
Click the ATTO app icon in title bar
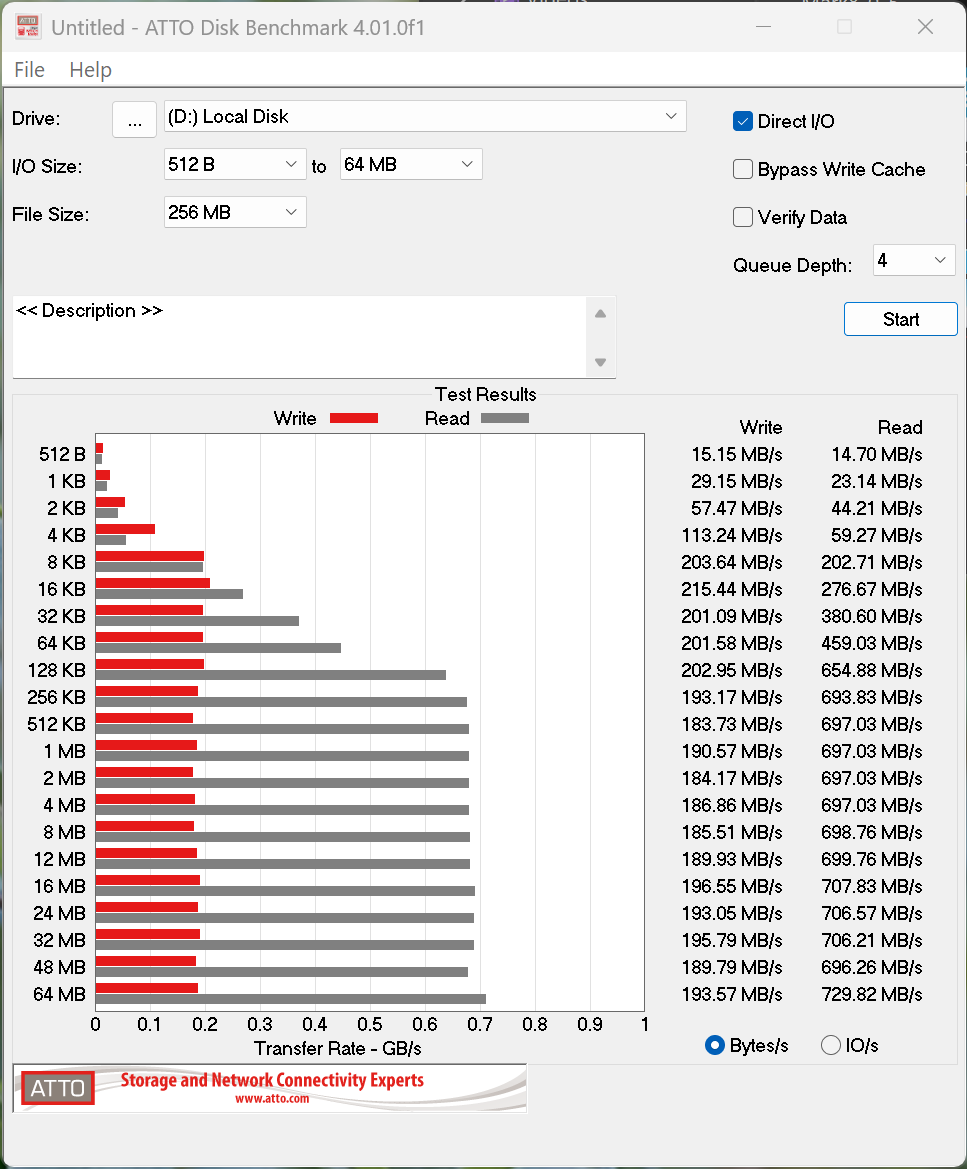tap(27, 27)
